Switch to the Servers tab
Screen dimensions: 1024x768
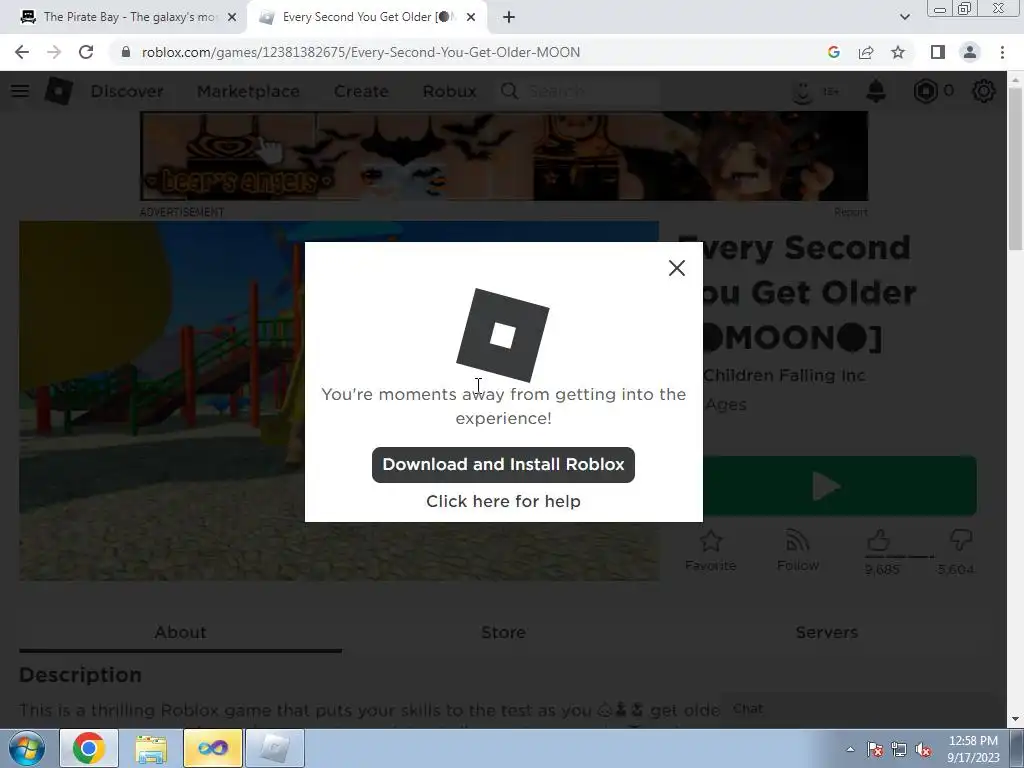(x=826, y=632)
